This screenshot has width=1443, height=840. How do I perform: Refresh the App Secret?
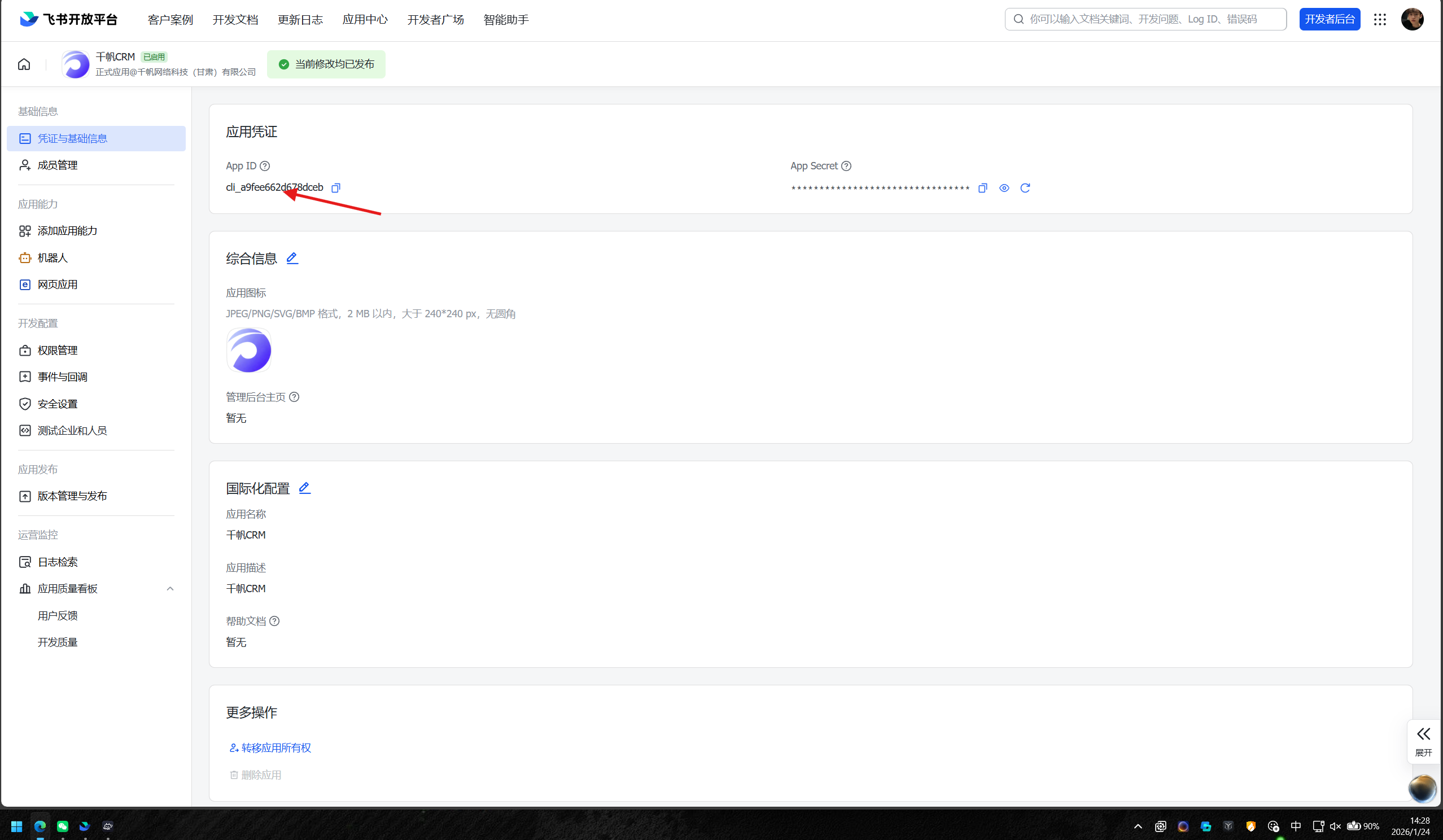[1025, 188]
